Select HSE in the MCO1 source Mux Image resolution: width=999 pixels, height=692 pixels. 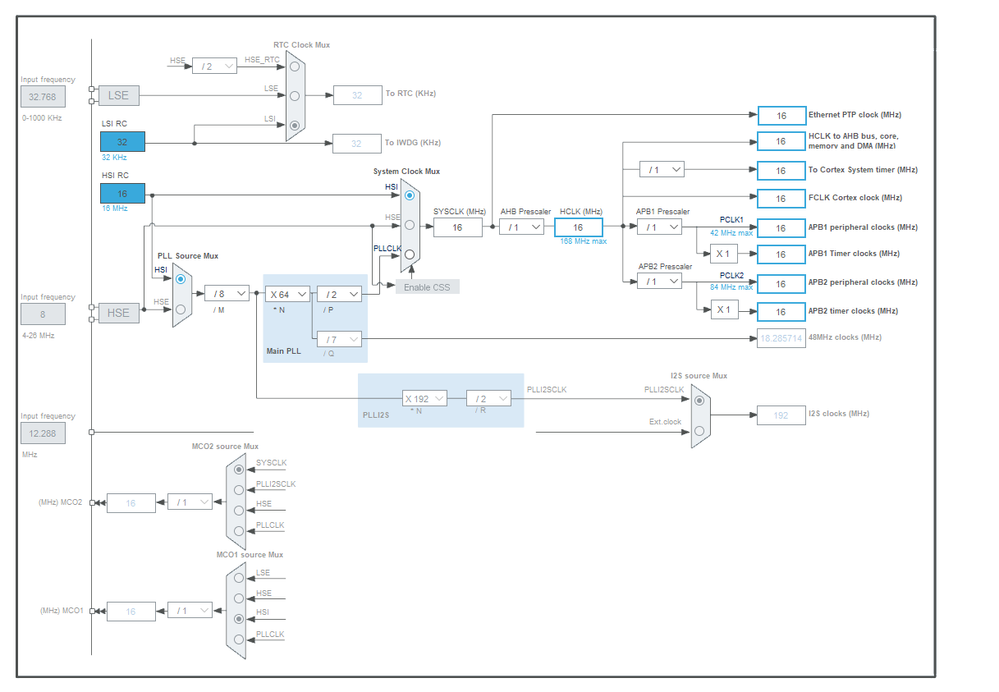click(x=239, y=598)
